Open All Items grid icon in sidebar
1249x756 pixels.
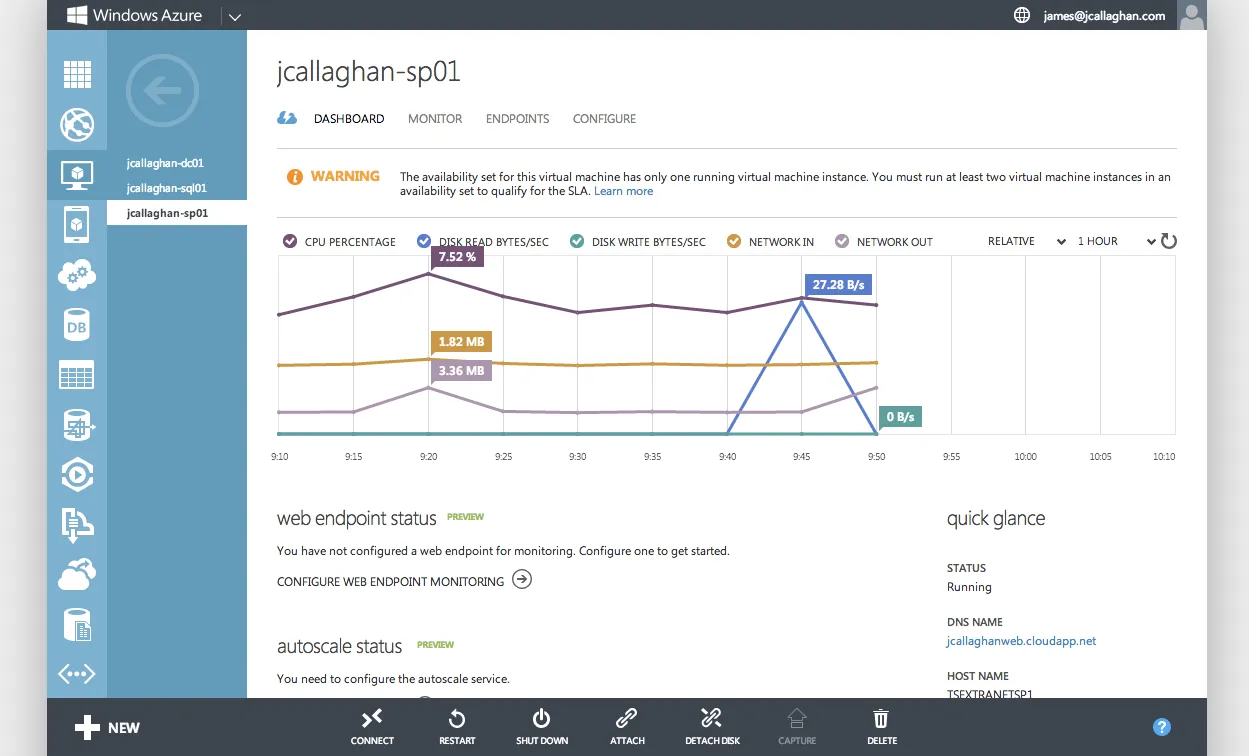point(77,74)
